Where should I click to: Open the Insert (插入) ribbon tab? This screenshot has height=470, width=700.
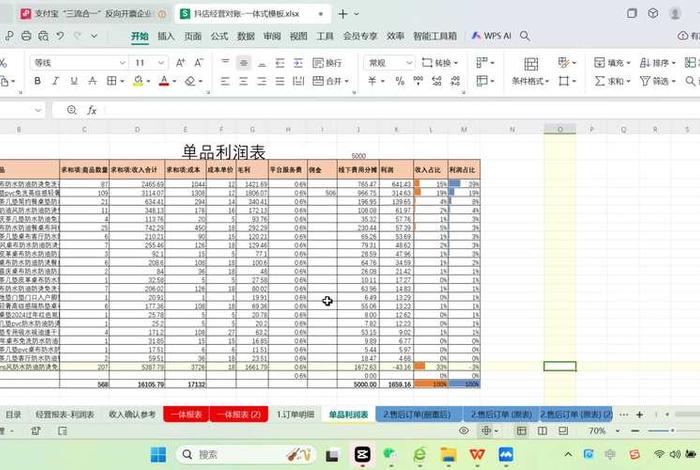166,36
